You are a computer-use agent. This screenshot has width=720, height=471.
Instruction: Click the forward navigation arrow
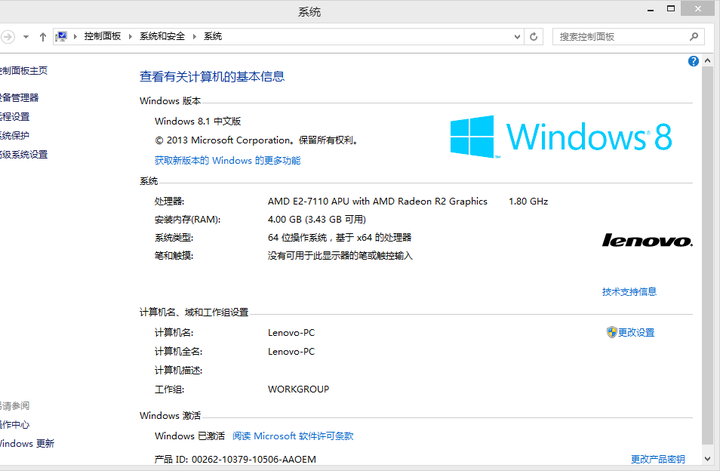pos(7,37)
